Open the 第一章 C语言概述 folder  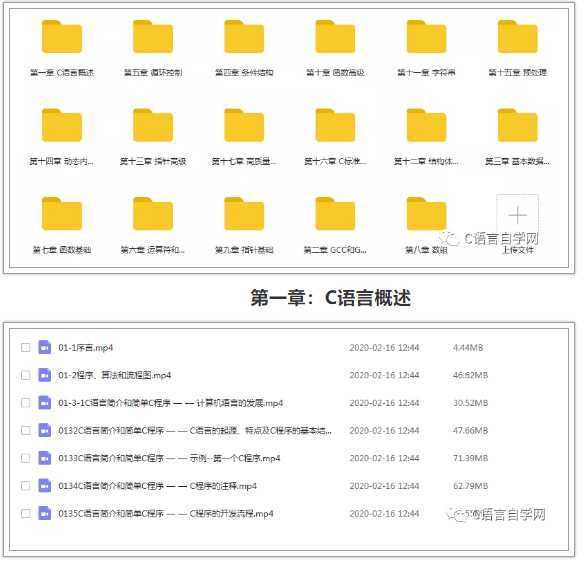pos(62,37)
